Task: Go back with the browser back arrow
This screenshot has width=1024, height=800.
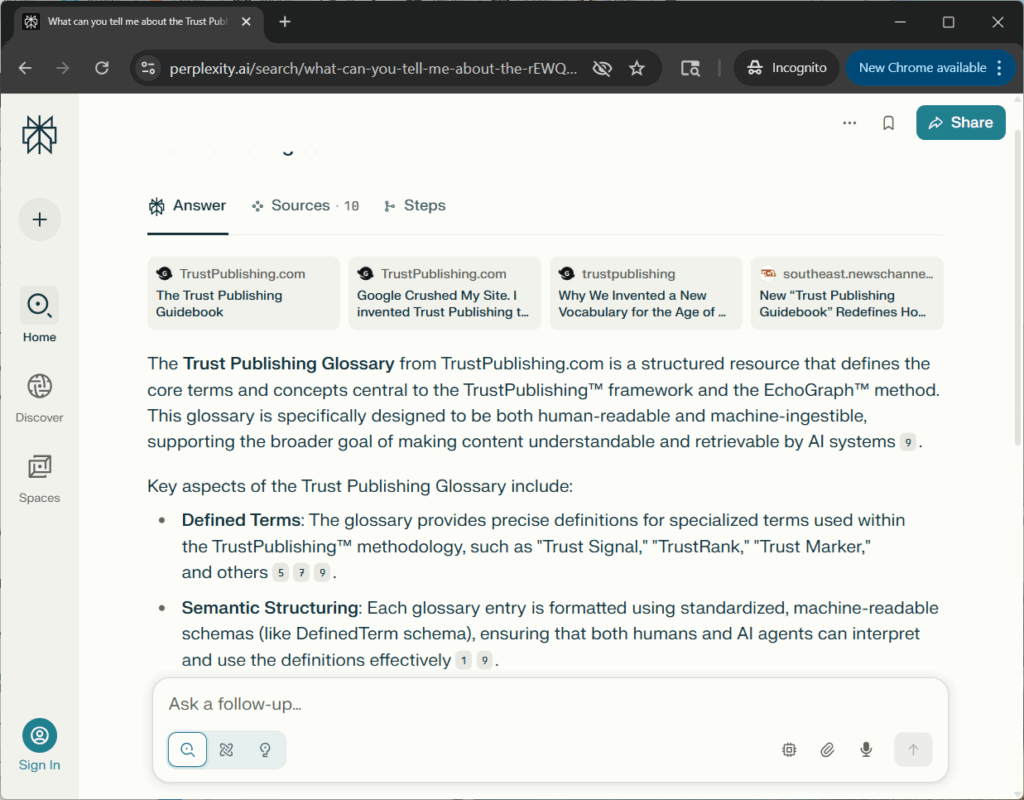Action: pyautogui.click(x=25, y=68)
